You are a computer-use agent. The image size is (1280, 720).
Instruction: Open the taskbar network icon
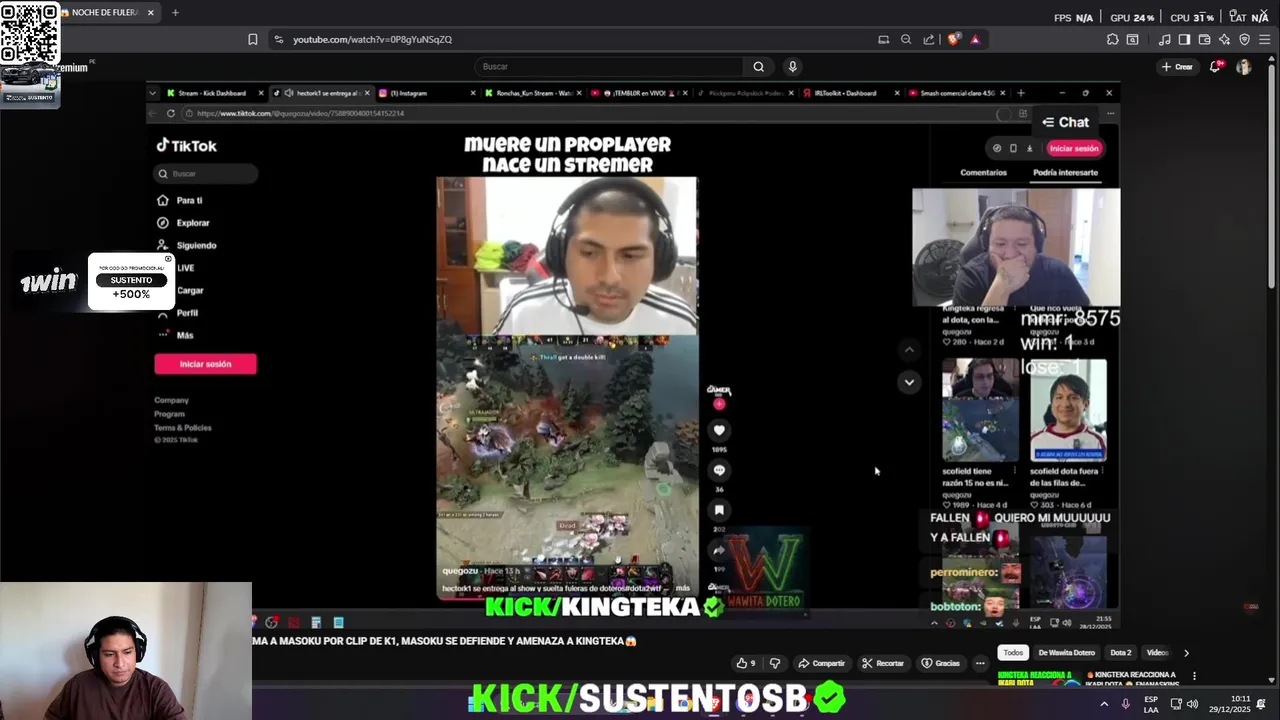[x=1176, y=704]
